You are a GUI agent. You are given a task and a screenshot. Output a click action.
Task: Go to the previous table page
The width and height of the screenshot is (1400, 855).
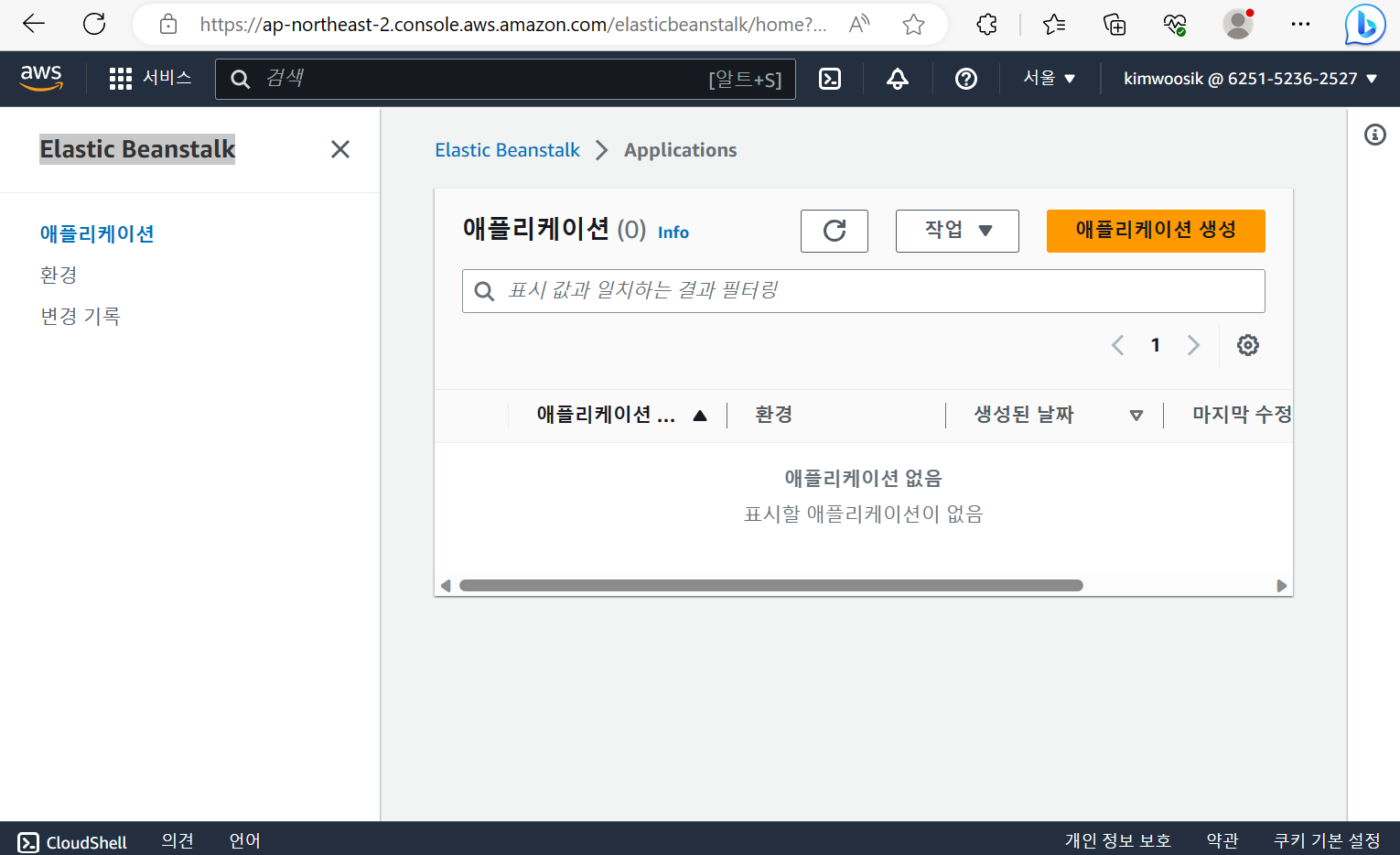[1117, 345]
